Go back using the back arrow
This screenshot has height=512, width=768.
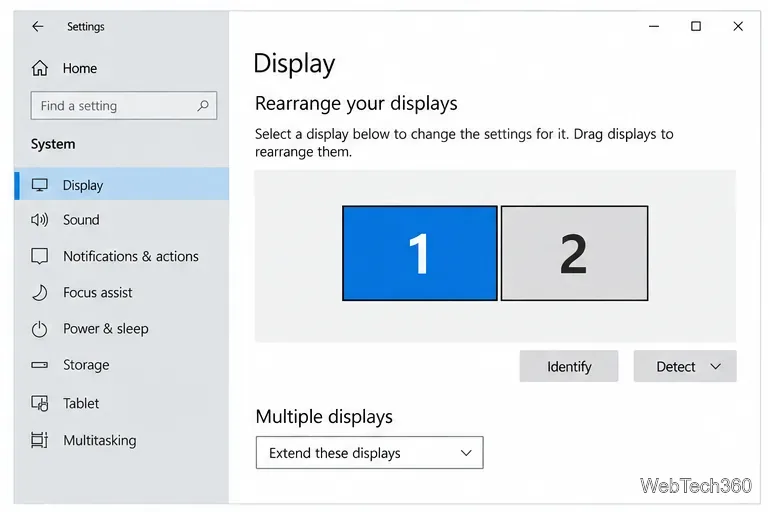click(38, 26)
